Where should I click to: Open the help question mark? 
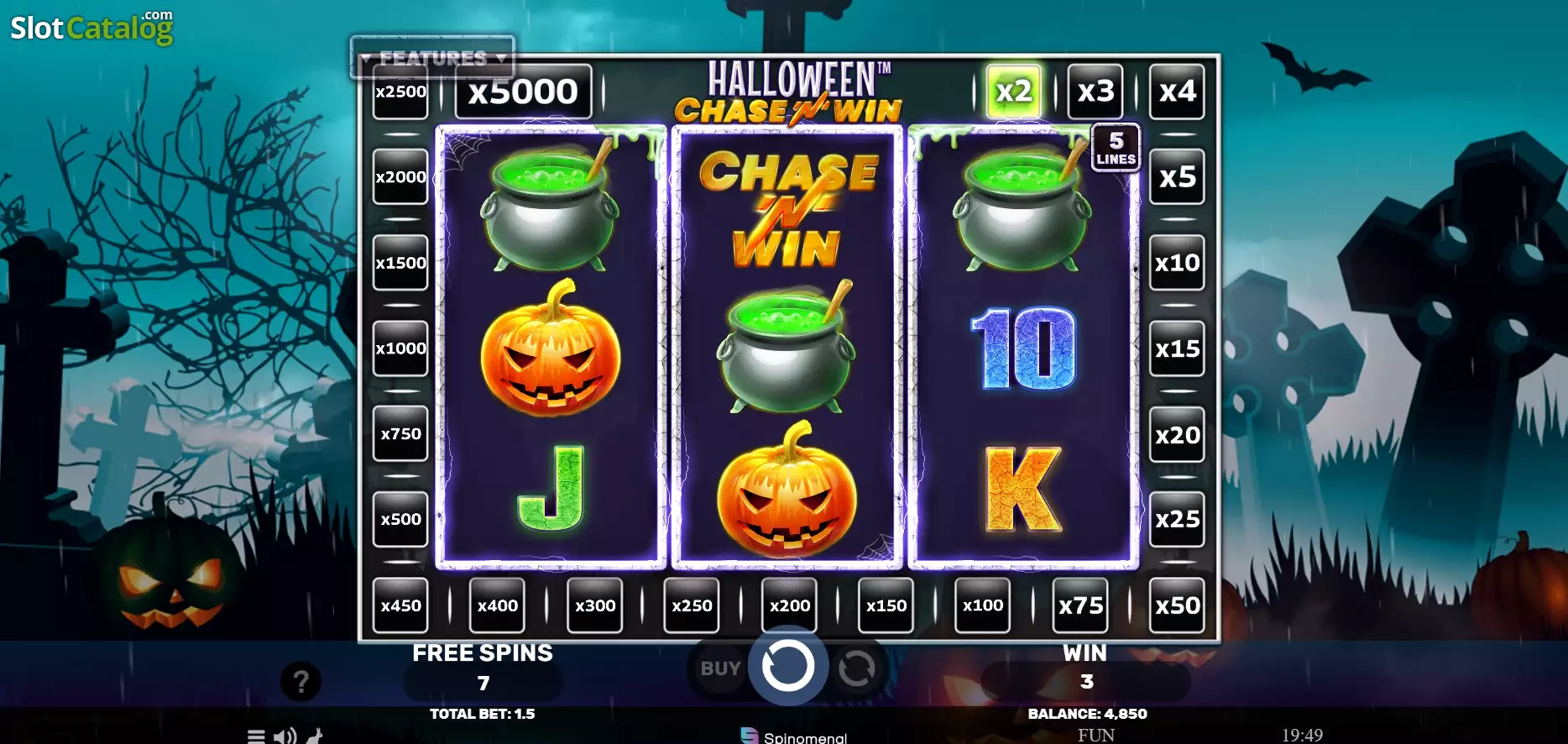pos(301,681)
